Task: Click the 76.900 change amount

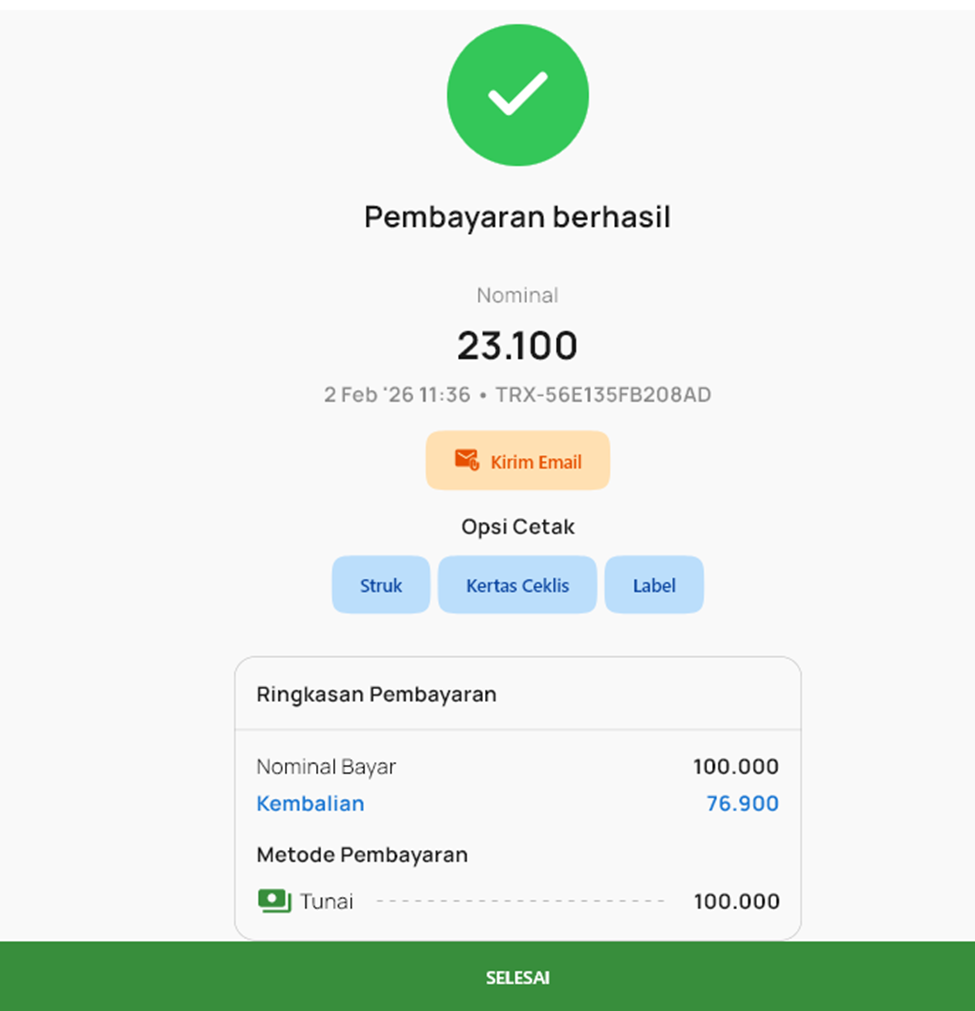Action: tap(742, 804)
